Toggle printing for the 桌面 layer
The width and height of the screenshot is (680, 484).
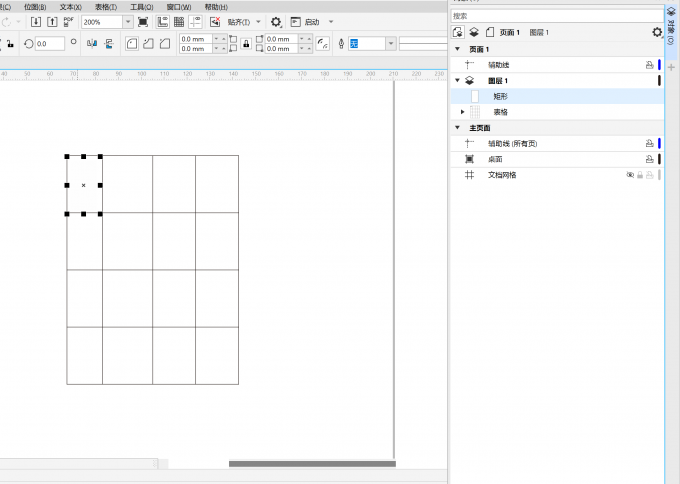pyautogui.click(x=649, y=159)
